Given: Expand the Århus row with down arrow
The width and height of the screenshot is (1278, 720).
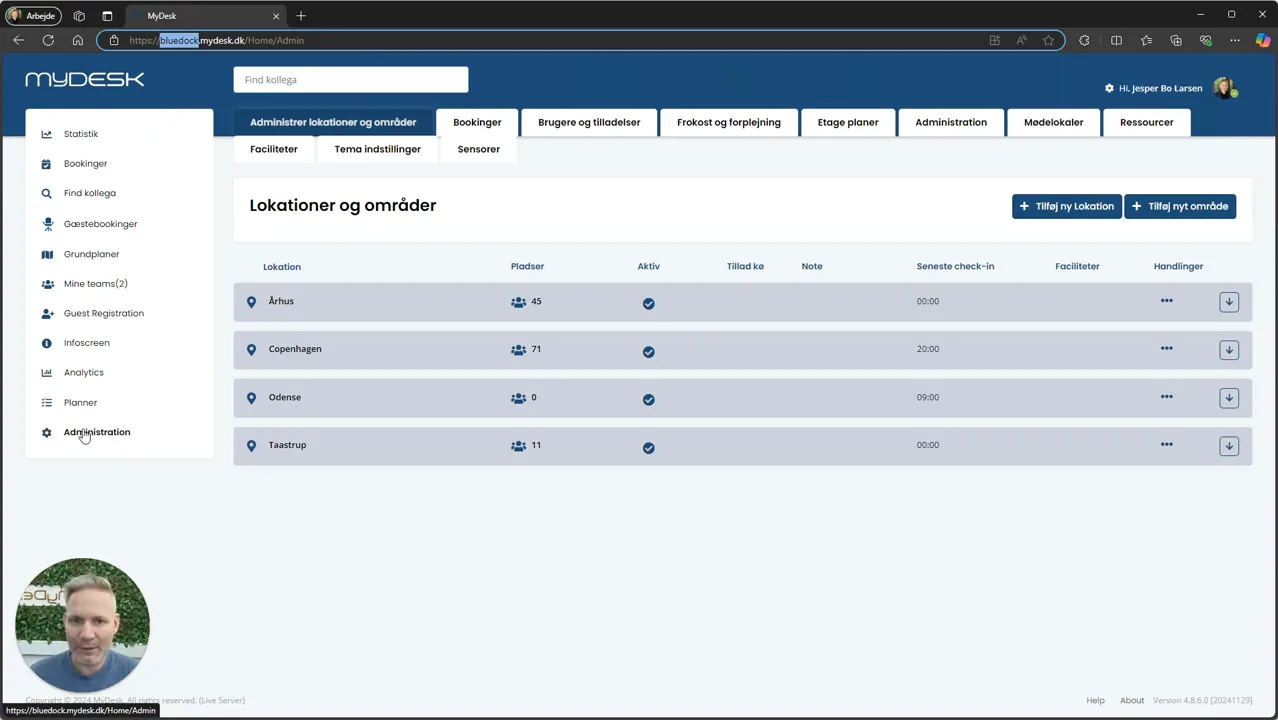Looking at the screenshot, I should [1229, 302].
